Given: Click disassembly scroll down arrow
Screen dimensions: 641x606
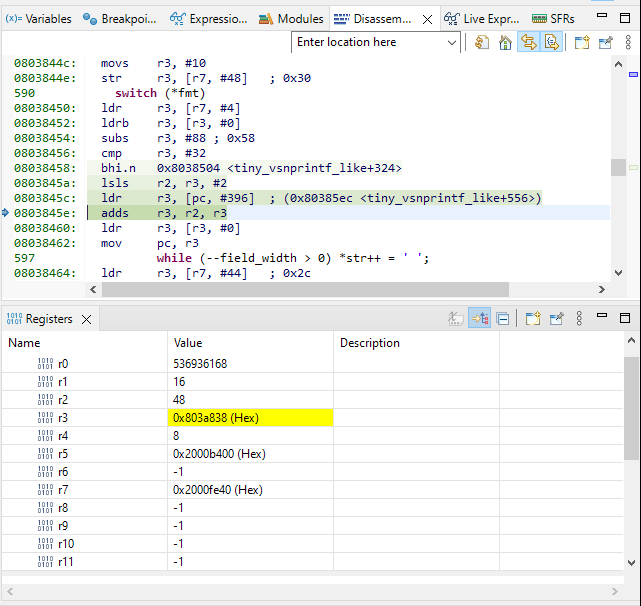Looking at the screenshot, I should [x=618, y=273].
